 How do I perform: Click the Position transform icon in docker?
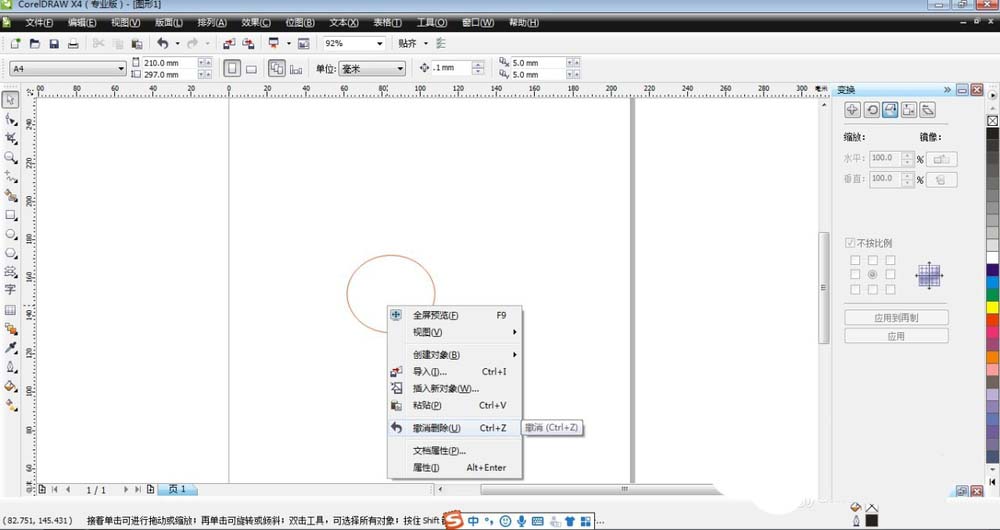[x=852, y=110]
